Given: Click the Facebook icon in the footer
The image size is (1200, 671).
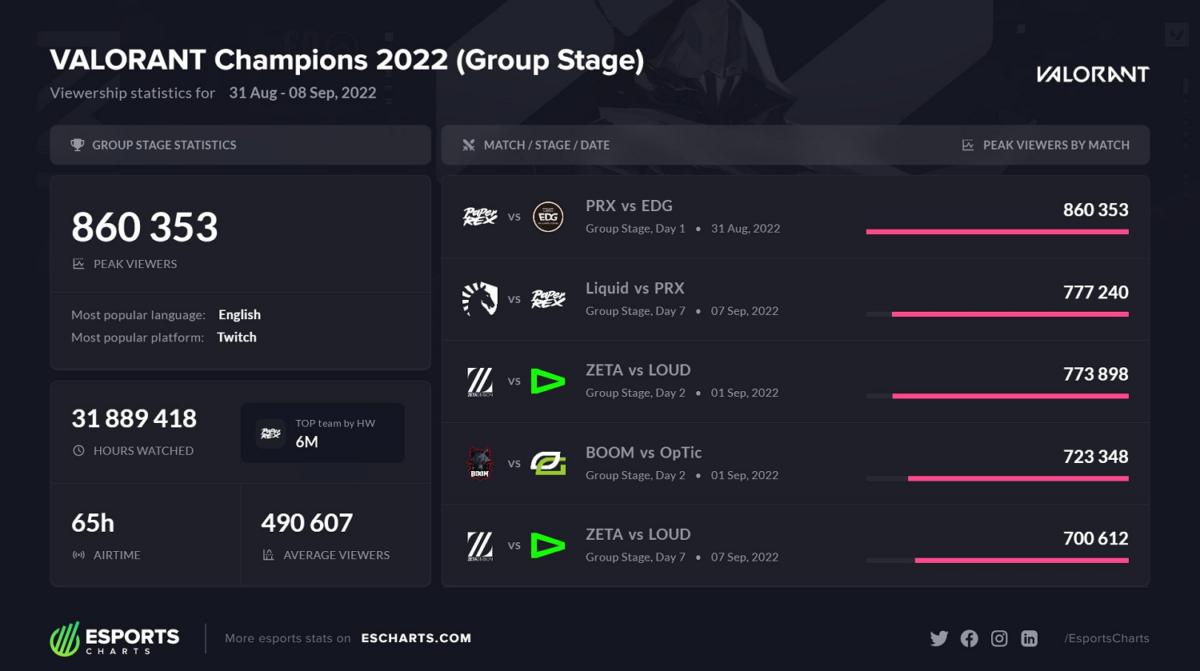Looking at the screenshot, I should coord(969,638).
